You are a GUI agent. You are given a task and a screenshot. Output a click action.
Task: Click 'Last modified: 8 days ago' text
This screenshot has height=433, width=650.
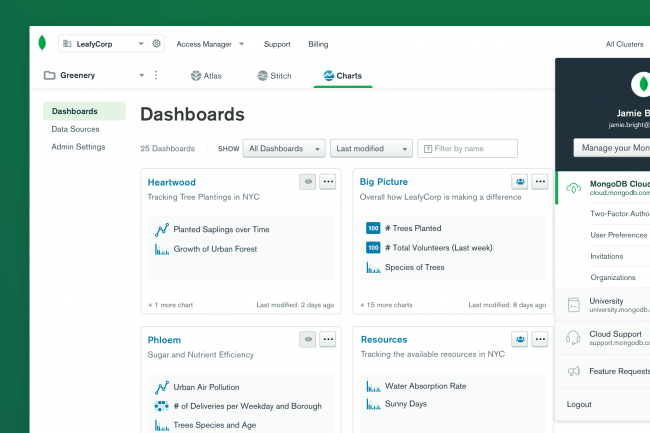tap(507, 305)
